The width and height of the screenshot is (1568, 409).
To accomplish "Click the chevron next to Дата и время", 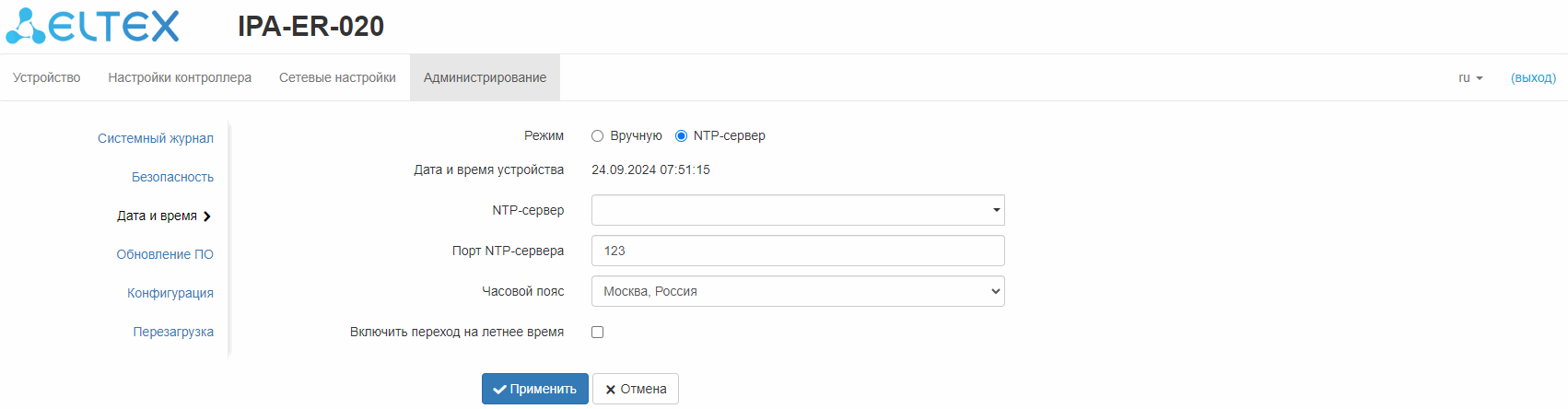I will [x=207, y=216].
